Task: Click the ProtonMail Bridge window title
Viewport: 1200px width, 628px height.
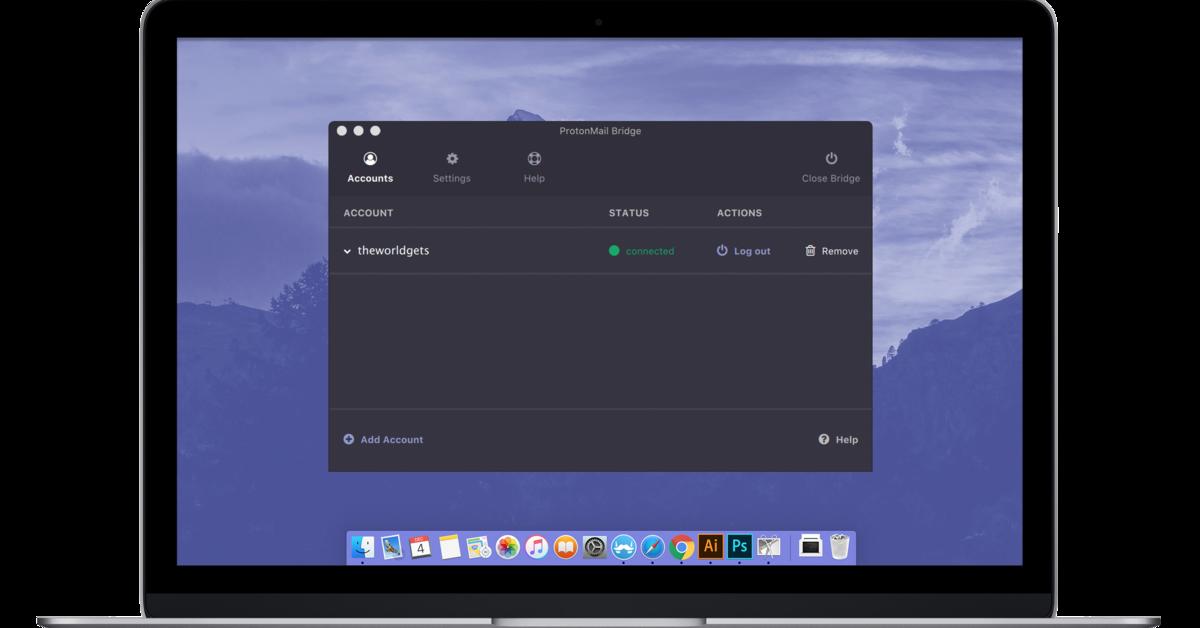Action: click(x=600, y=131)
